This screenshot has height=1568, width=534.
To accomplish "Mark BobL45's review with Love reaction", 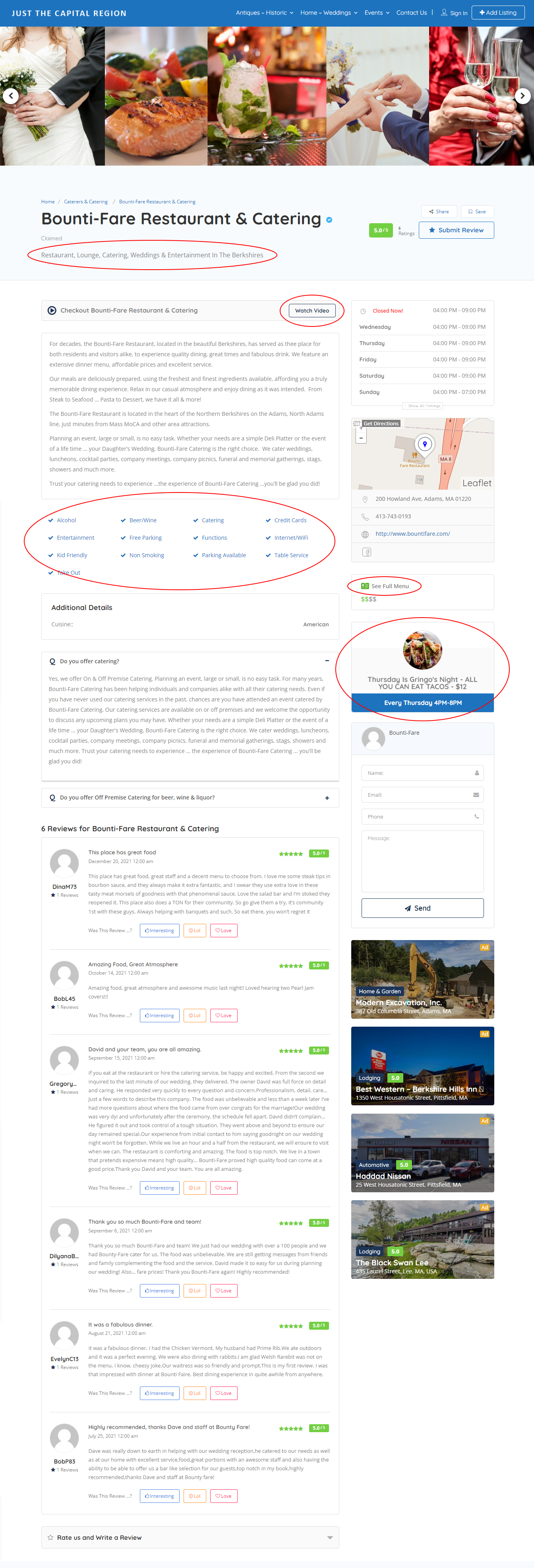I will pyautogui.click(x=223, y=1015).
